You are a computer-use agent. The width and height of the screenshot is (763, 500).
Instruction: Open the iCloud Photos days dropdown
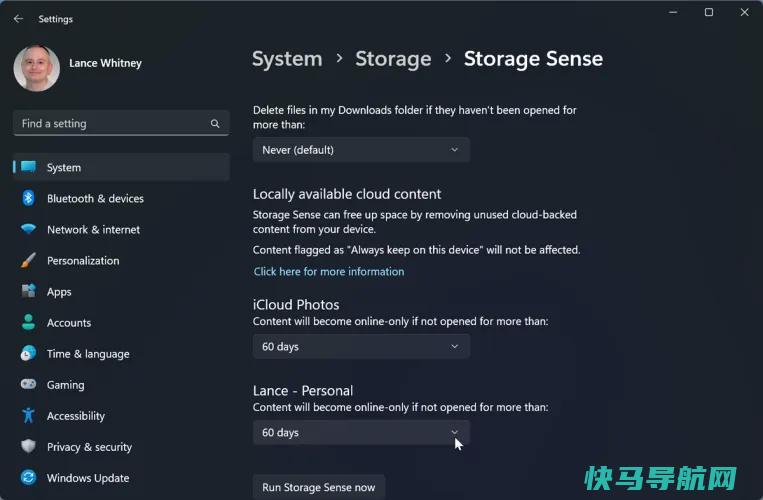(x=361, y=346)
